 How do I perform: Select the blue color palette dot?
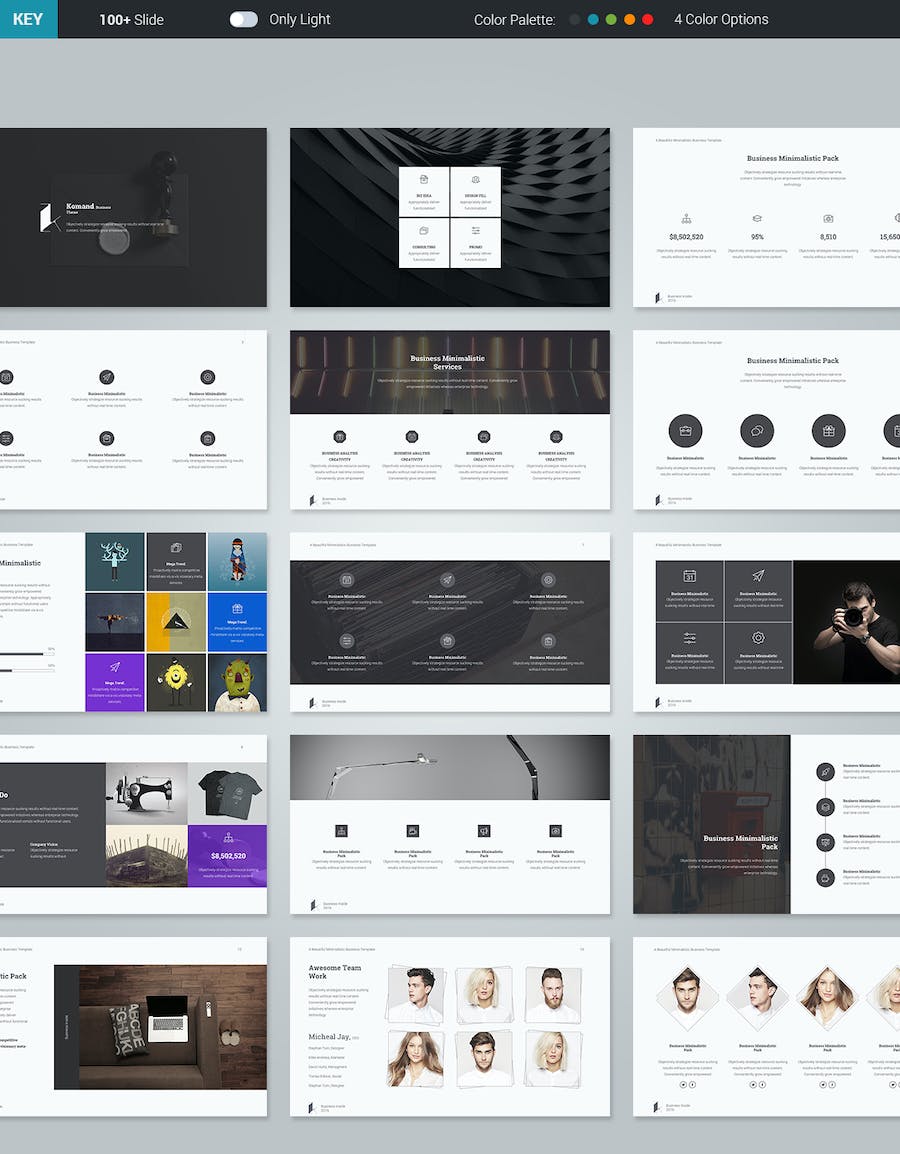click(x=593, y=19)
